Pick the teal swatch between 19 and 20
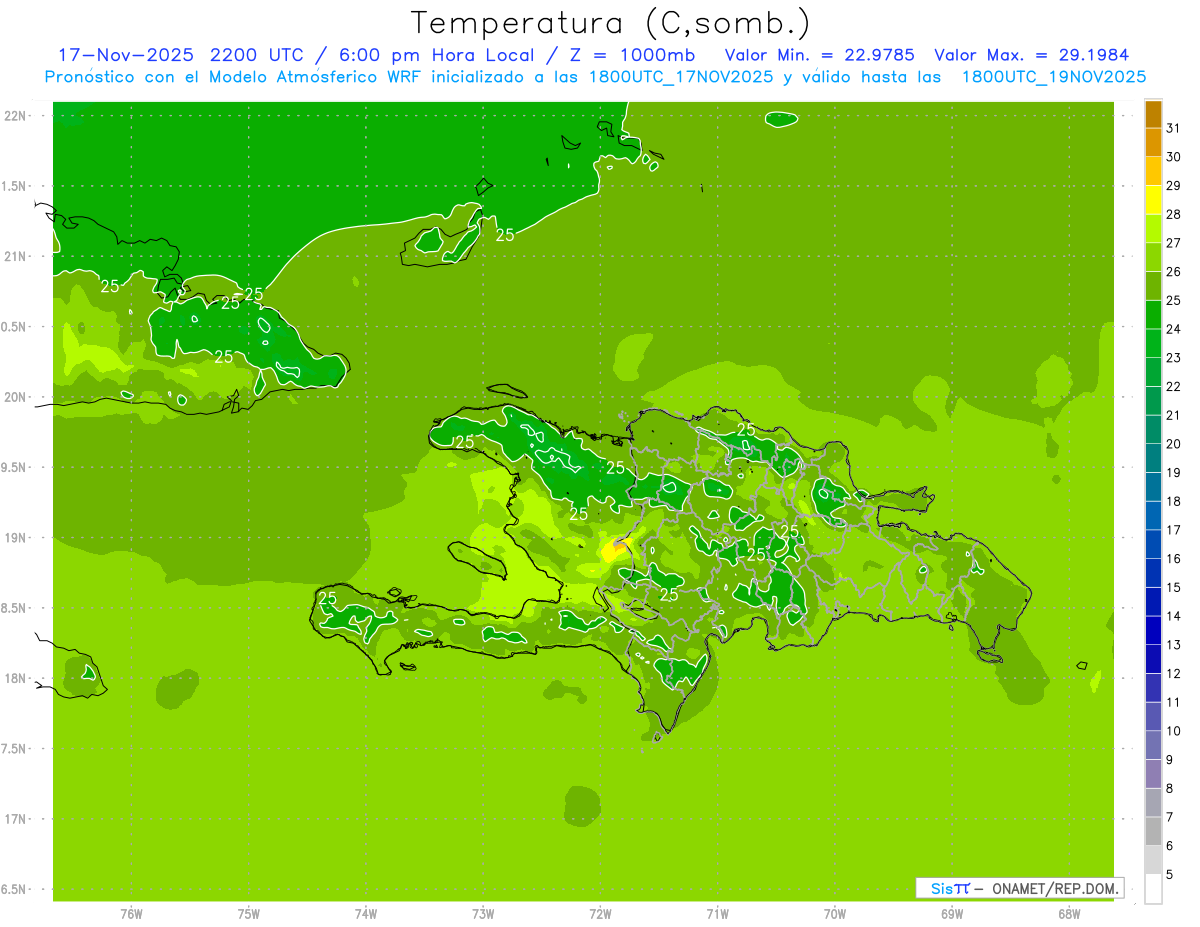This screenshot has width=1200, height=927. (1153, 458)
